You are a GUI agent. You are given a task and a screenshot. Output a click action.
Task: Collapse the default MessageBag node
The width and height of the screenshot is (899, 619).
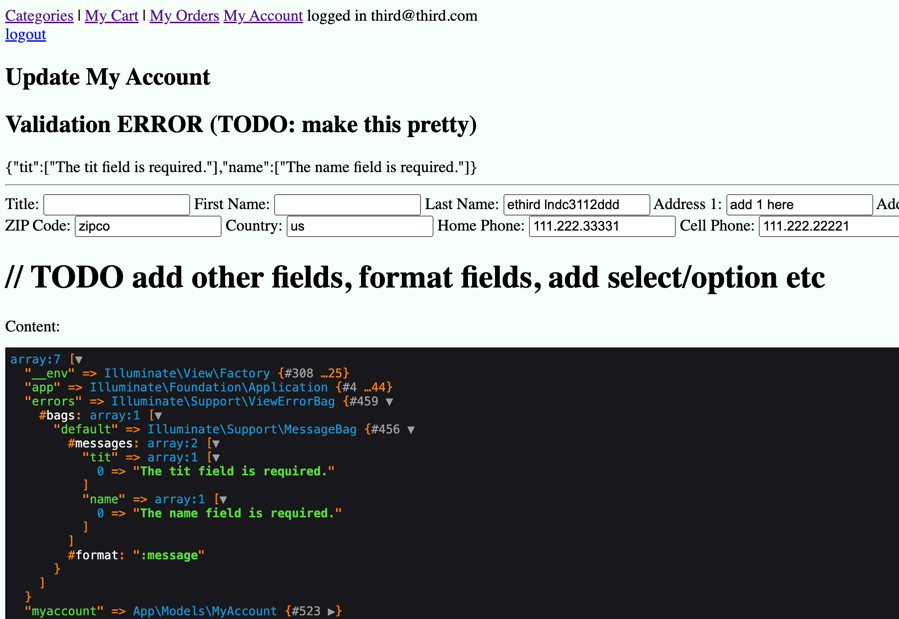coord(411,430)
